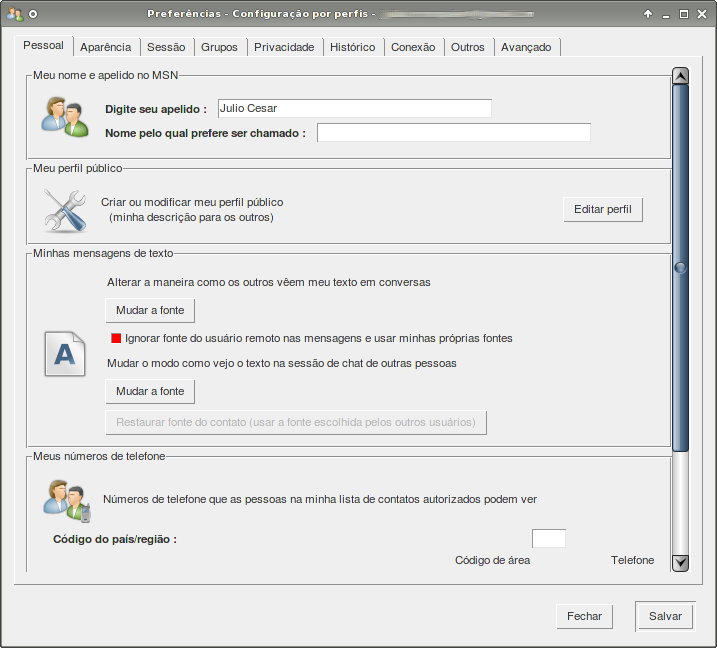Image resolution: width=717 pixels, height=648 pixels.
Task: Toggle Ignorar fonte do usuário remoto checkbox
Action: [116, 338]
